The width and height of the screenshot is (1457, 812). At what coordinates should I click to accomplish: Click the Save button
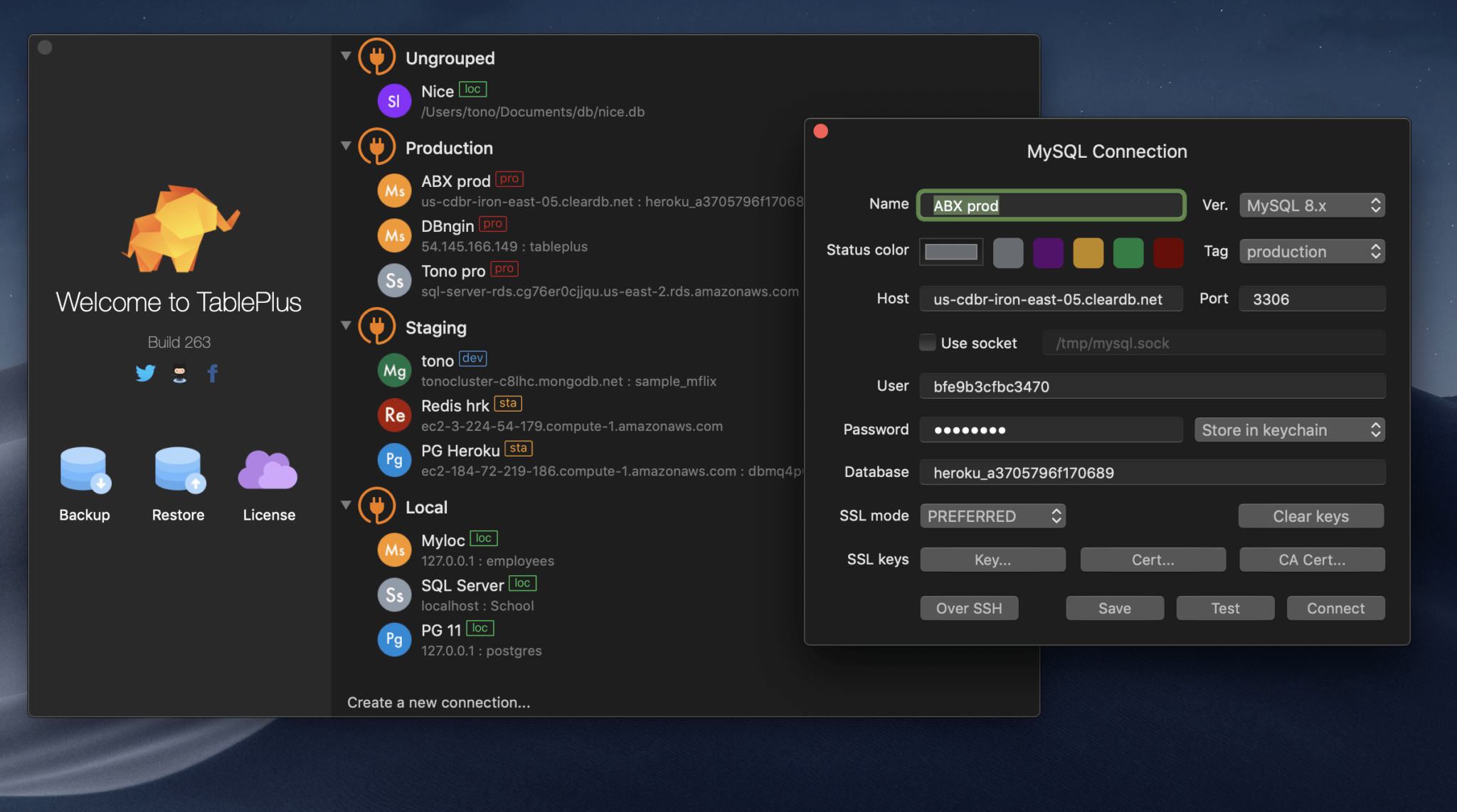coord(1115,608)
